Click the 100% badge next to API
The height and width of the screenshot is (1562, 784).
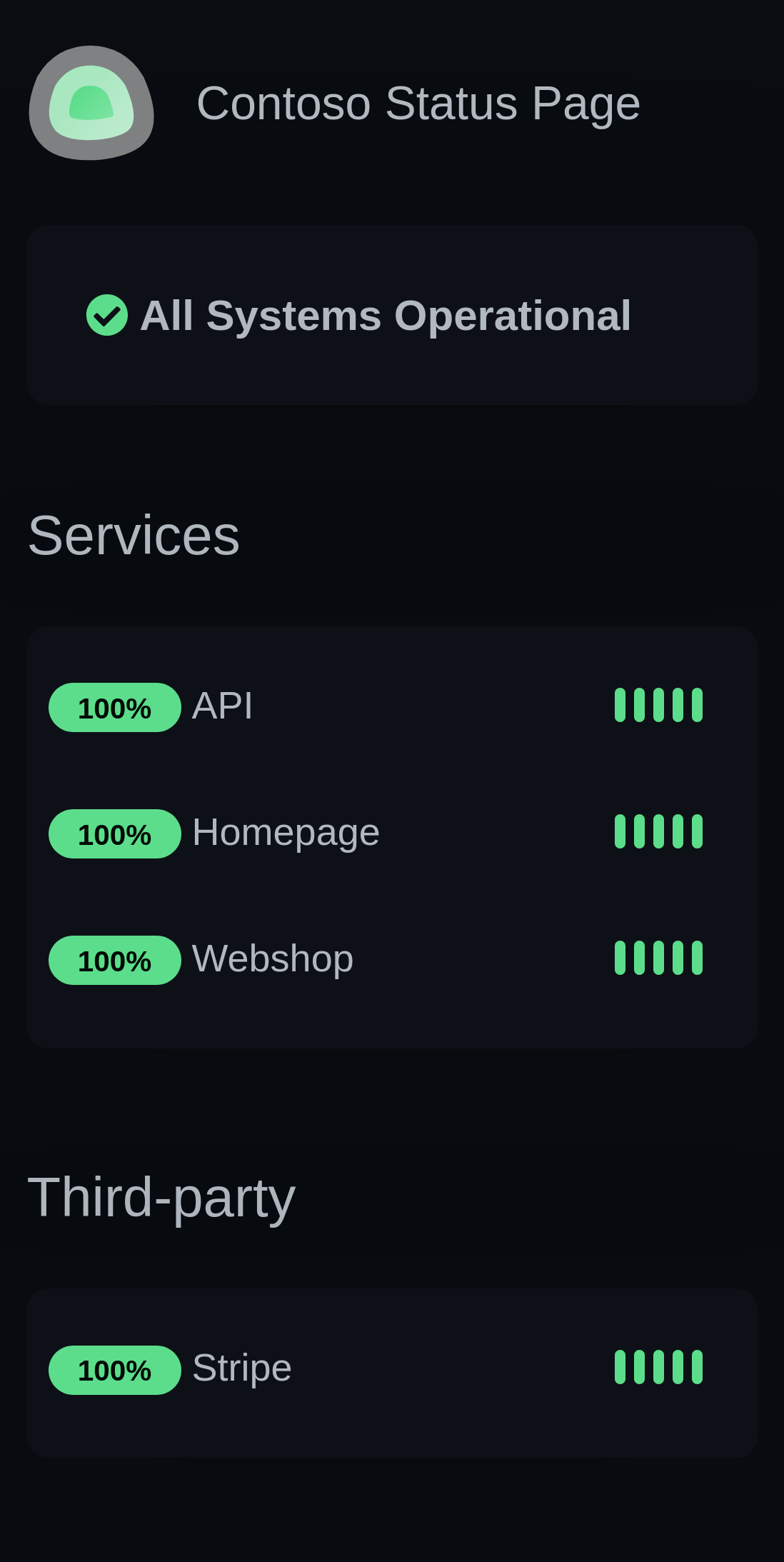pyautogui.click(x=114, y=707)
